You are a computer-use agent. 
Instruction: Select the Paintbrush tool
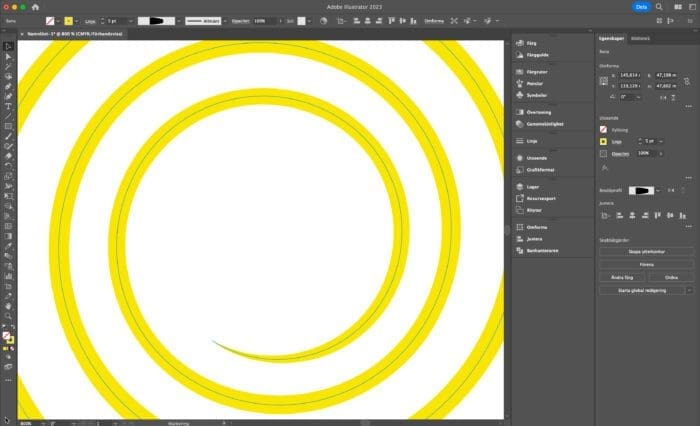pos(8,136)
